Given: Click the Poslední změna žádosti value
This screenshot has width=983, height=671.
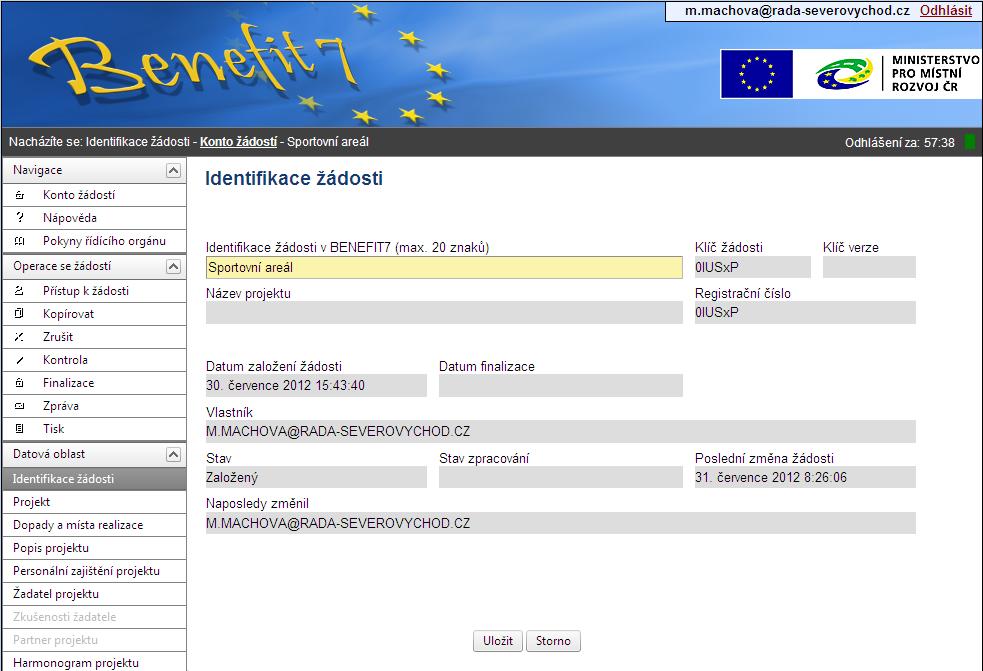Looking at the screenshot, I should tap(805, 478).
